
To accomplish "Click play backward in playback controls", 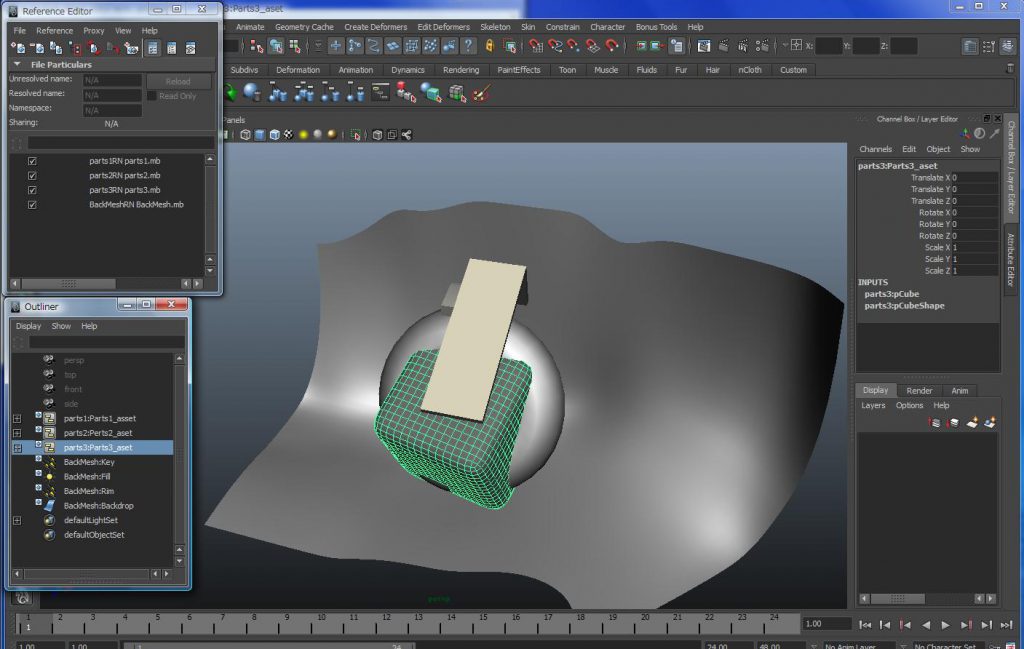I will pos(926,625).
